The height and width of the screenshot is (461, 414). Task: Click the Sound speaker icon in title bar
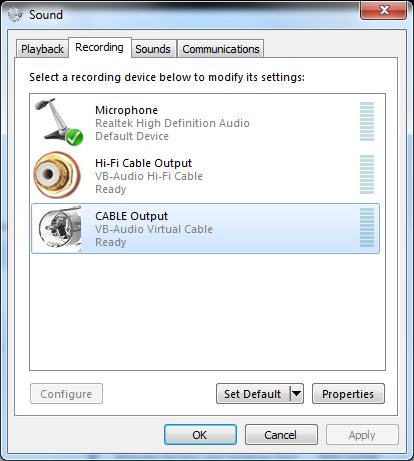click(x=15, y=14)
